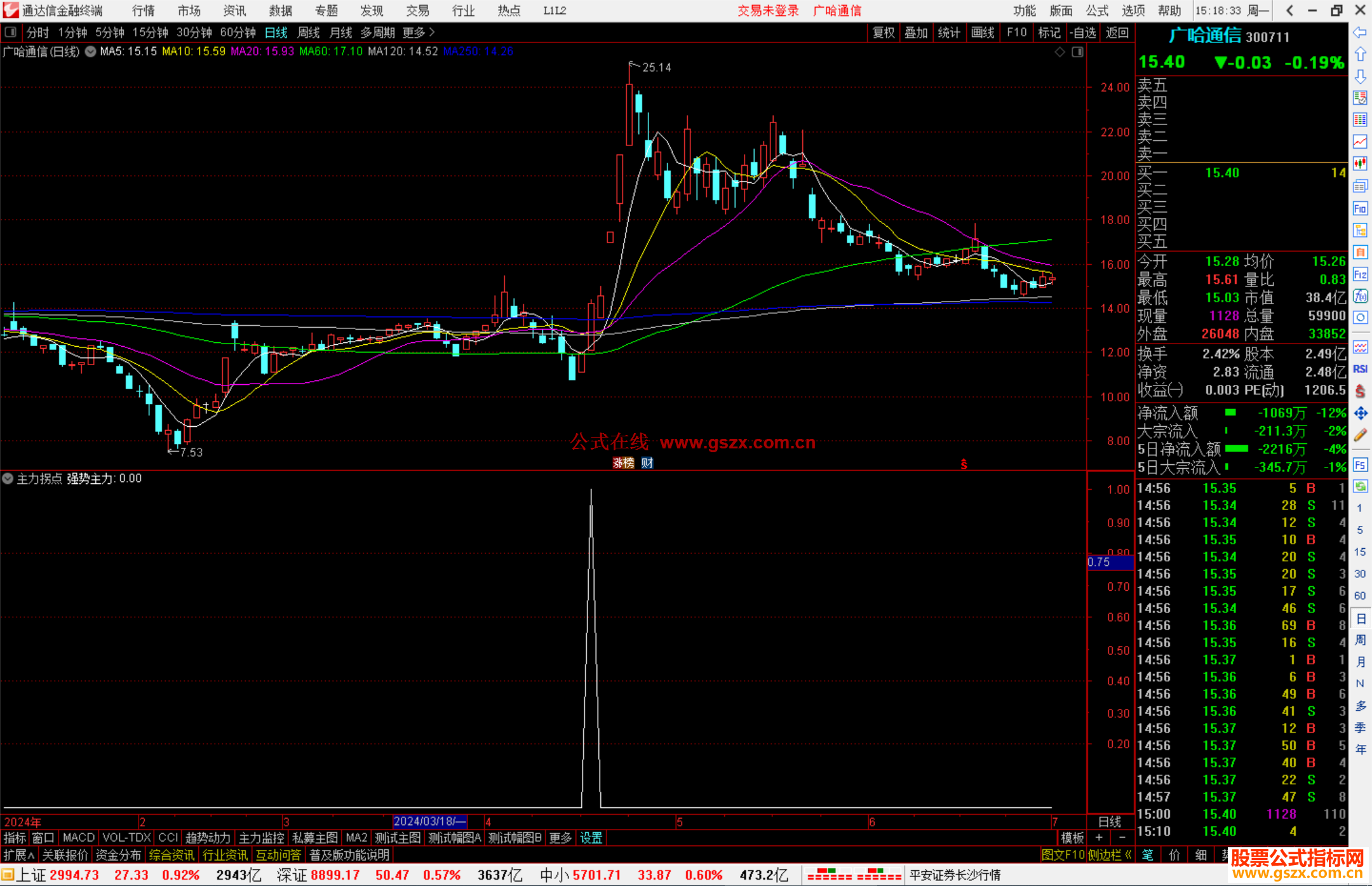Click the formula f(x) sidebar icon
Image resolution: width=1372 pixels, height=886 pixels.
coord(1360,296)
